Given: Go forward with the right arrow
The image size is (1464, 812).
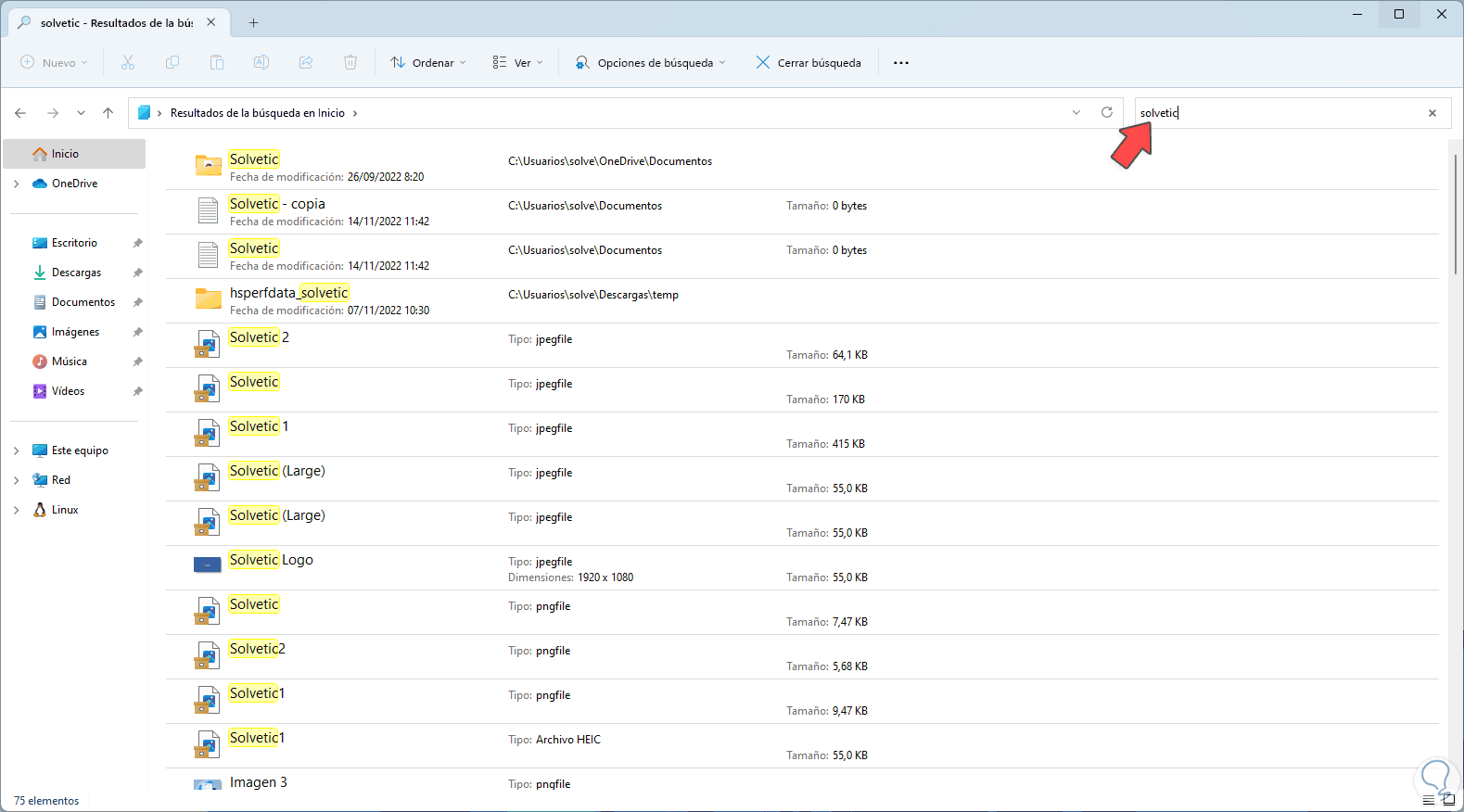Looking at the screenshot, I should pos(53,113).
